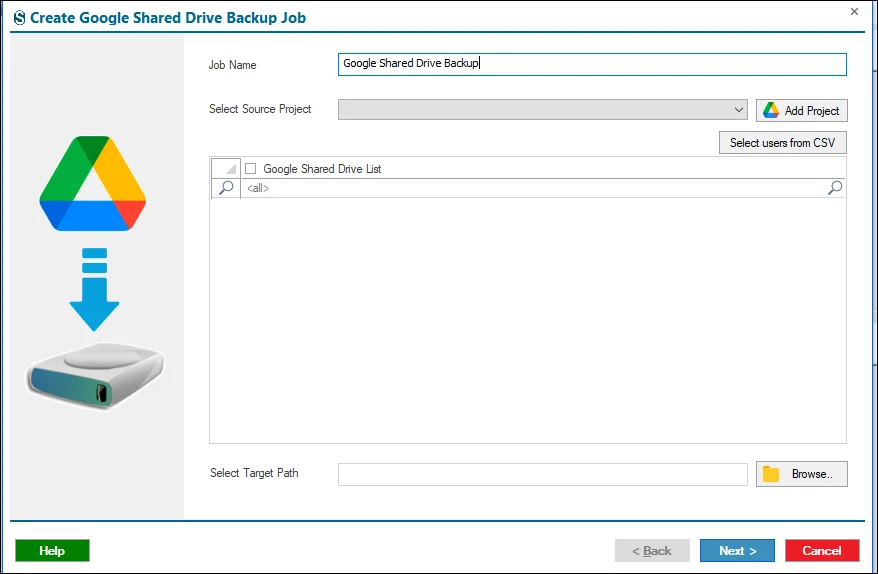Click Select users from CSV button
Image resolution: width=878 pixels, height=574 pixels.
click(782, 143)
